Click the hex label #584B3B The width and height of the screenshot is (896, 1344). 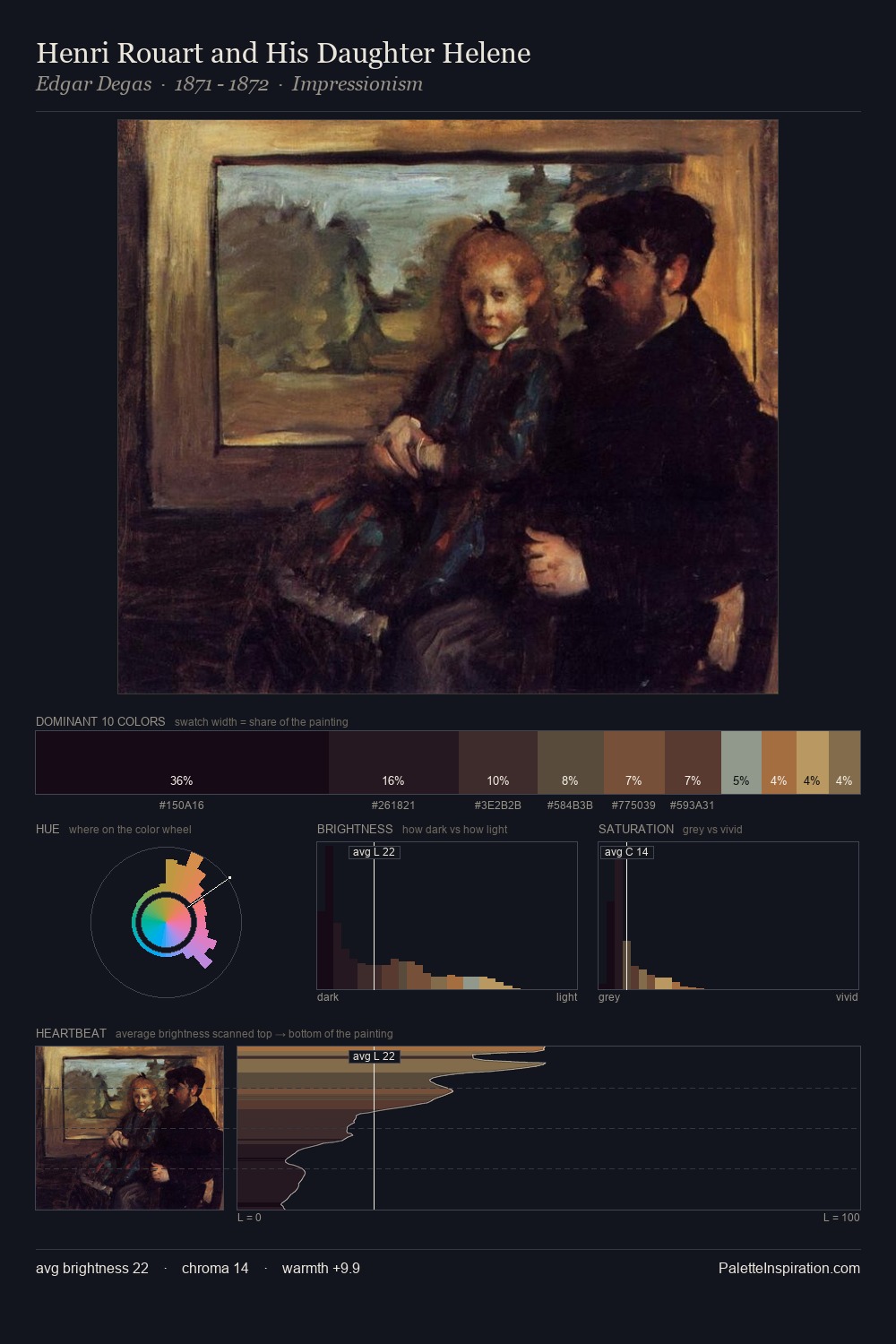coord(570,806)
